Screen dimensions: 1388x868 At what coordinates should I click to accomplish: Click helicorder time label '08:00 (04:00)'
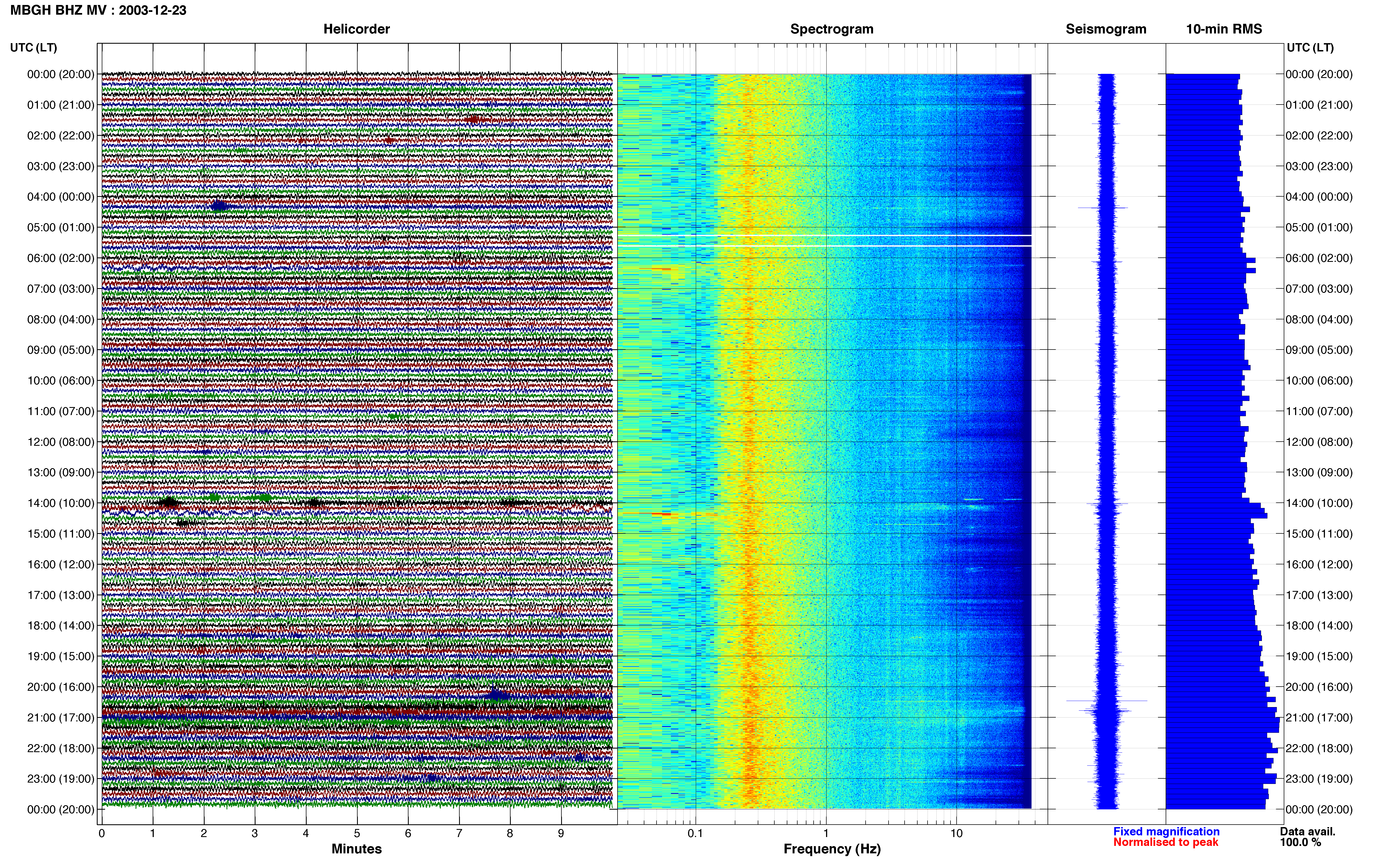click(x=60, y=319)
